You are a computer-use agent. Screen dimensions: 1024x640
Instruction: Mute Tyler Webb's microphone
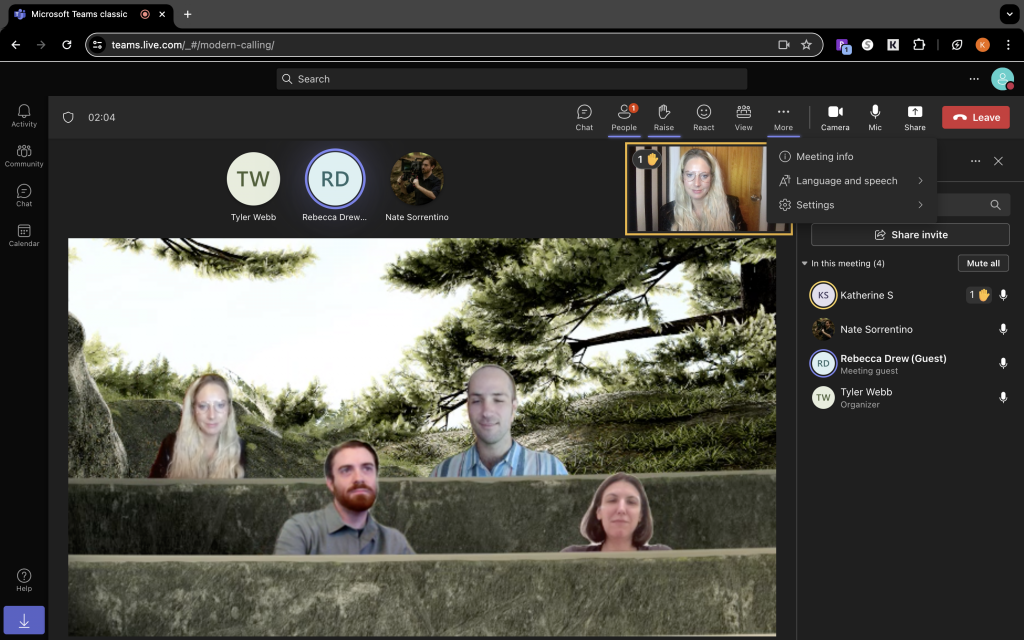pos(1003,396)
